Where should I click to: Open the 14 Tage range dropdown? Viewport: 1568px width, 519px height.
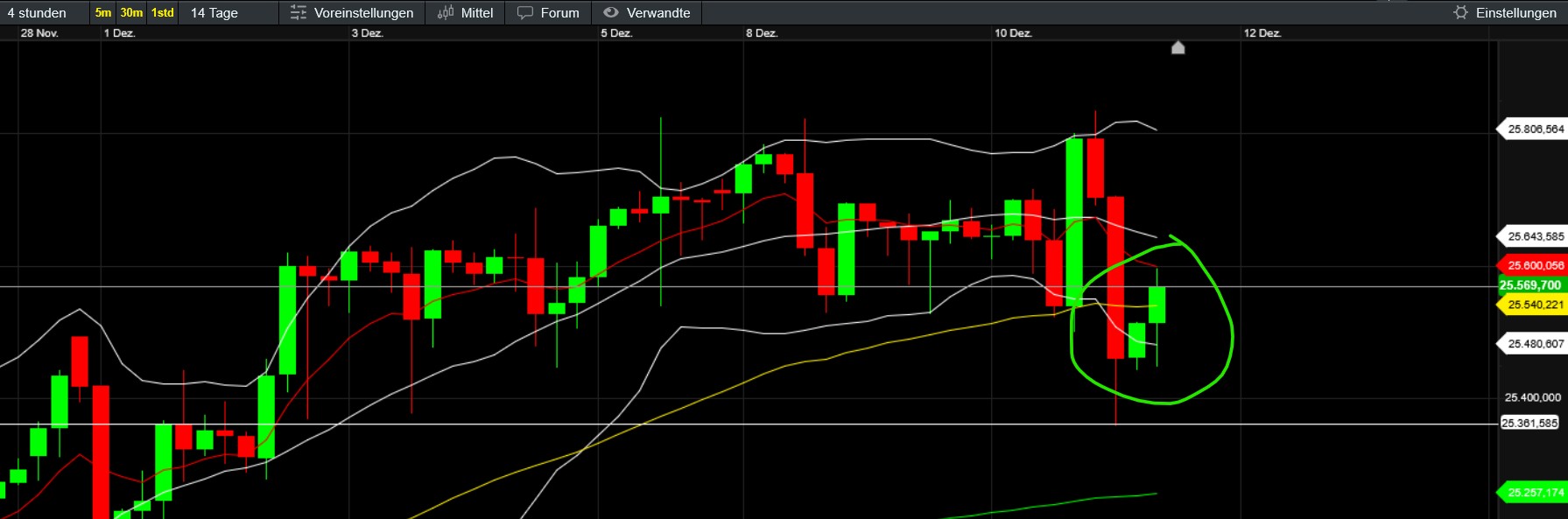click(214, 13)
